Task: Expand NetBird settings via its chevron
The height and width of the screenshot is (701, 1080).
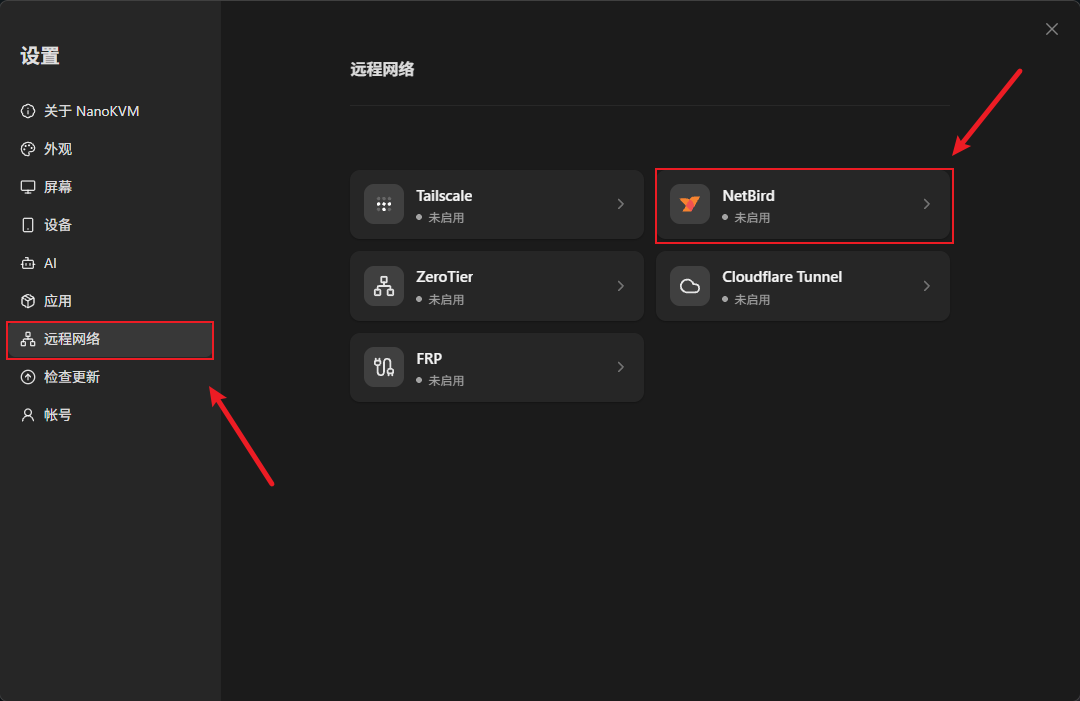Action: point(926,204)
